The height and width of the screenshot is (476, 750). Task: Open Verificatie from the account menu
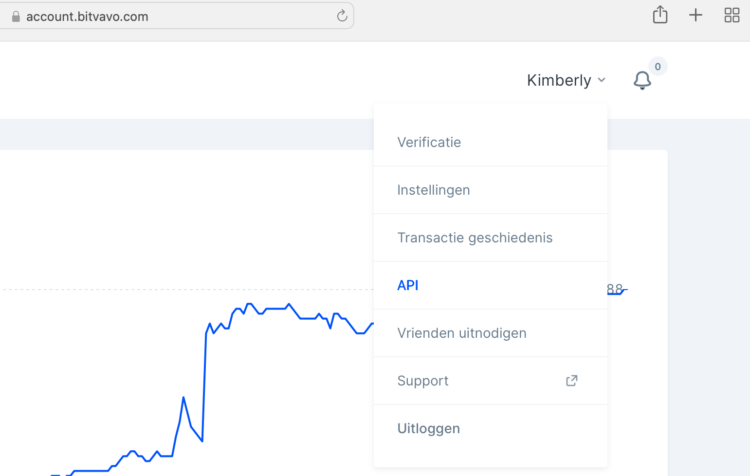tap(429, 142)
